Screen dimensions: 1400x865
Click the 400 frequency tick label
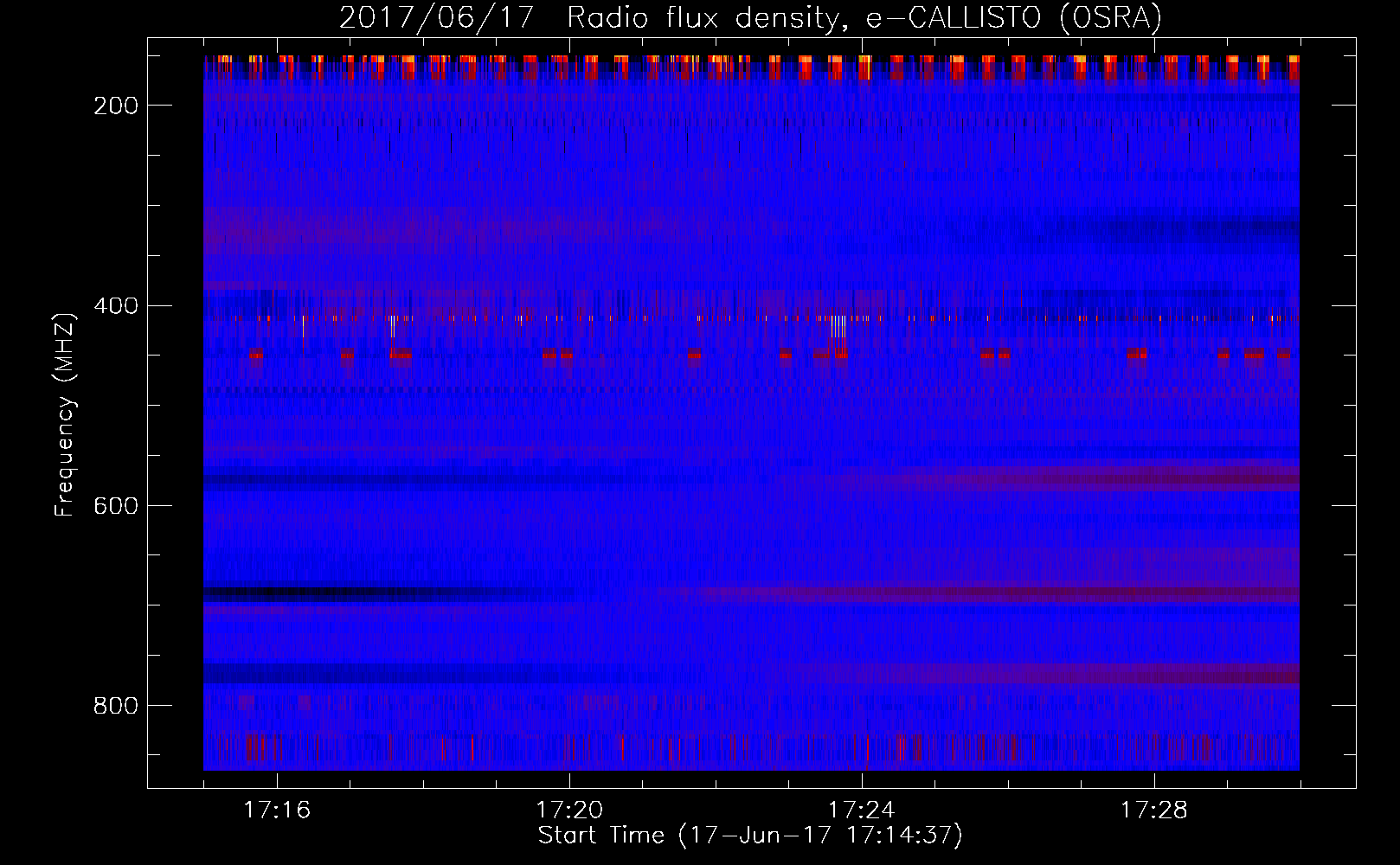pyautogui.click(x=116, y=306)
